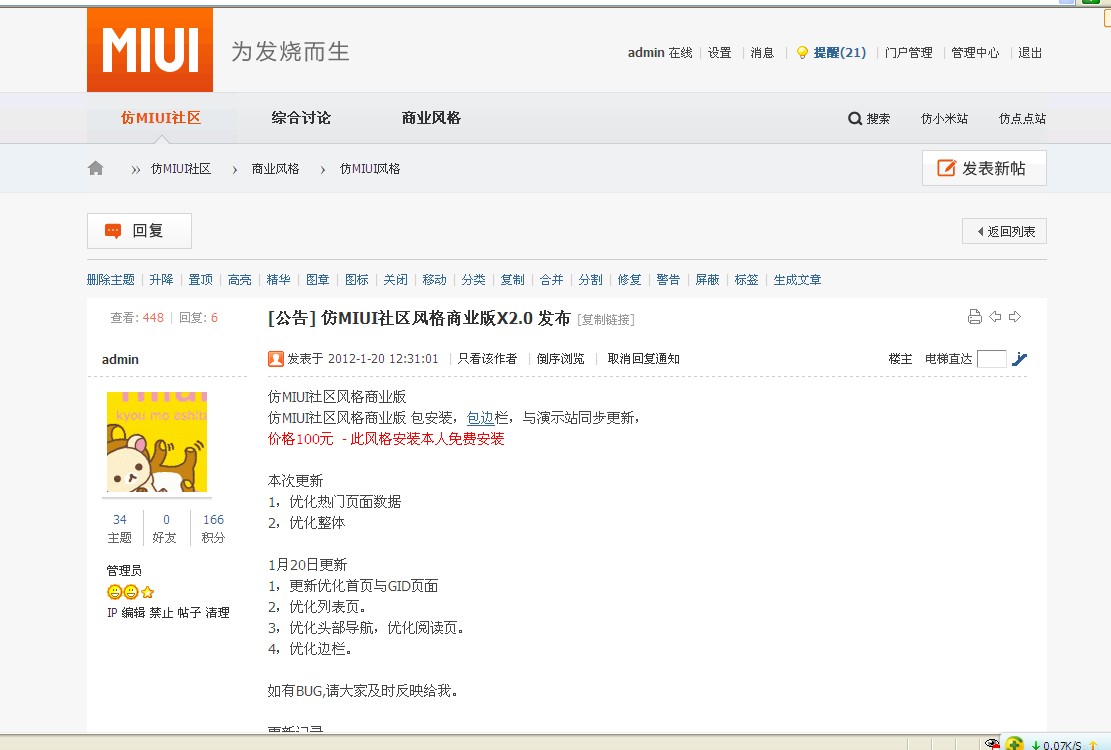The height and width of the screenshot is (750, 1111).
Task: Open 仿点点站 nav link
Action: (x=1022, y=119)
